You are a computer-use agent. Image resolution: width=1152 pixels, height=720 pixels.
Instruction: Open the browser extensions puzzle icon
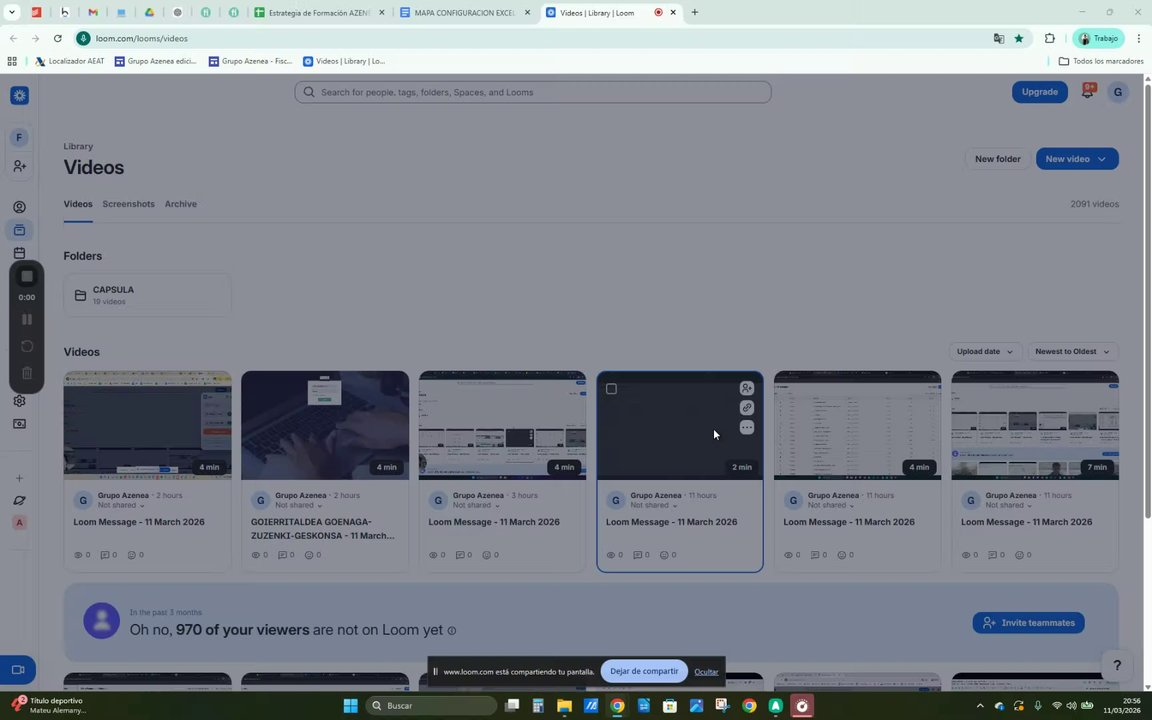coord(1049,38)
